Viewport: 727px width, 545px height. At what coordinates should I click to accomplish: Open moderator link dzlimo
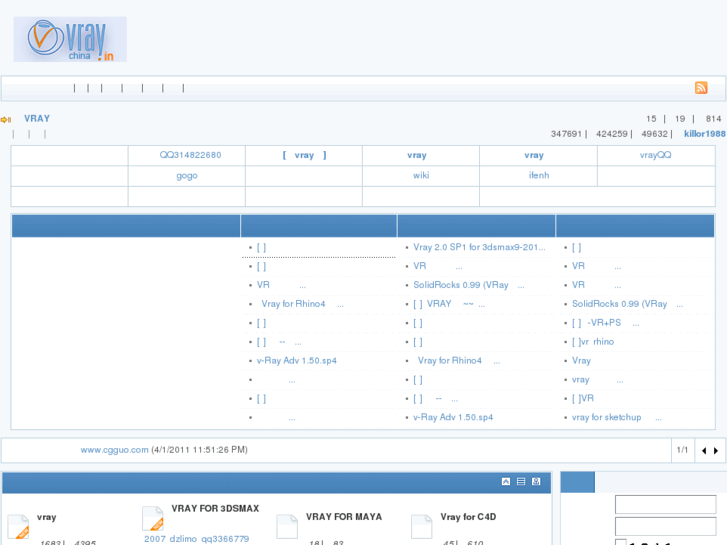tap(183, 539)
